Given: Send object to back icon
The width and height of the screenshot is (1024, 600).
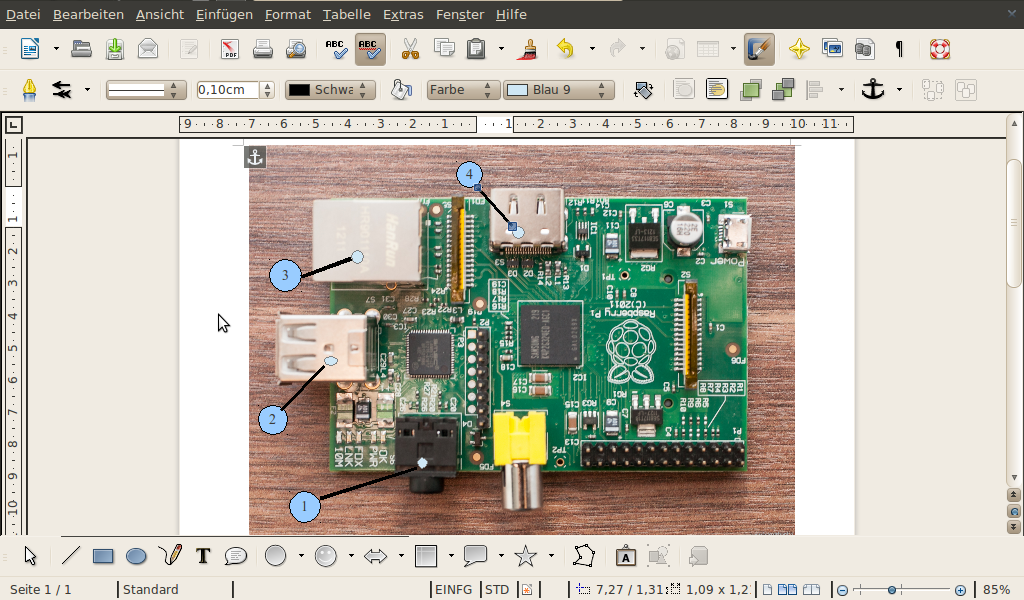Looking at the screenshot, I should tap(783, 89).
